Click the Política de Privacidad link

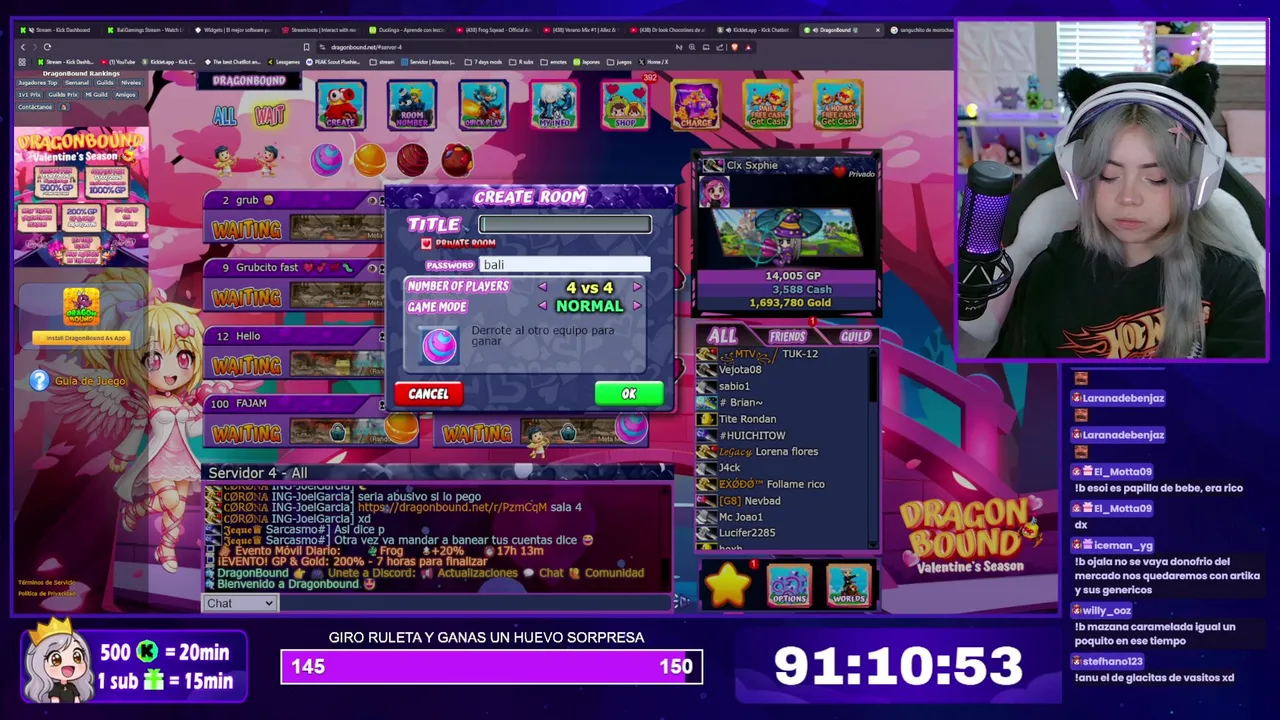point(46,593)
